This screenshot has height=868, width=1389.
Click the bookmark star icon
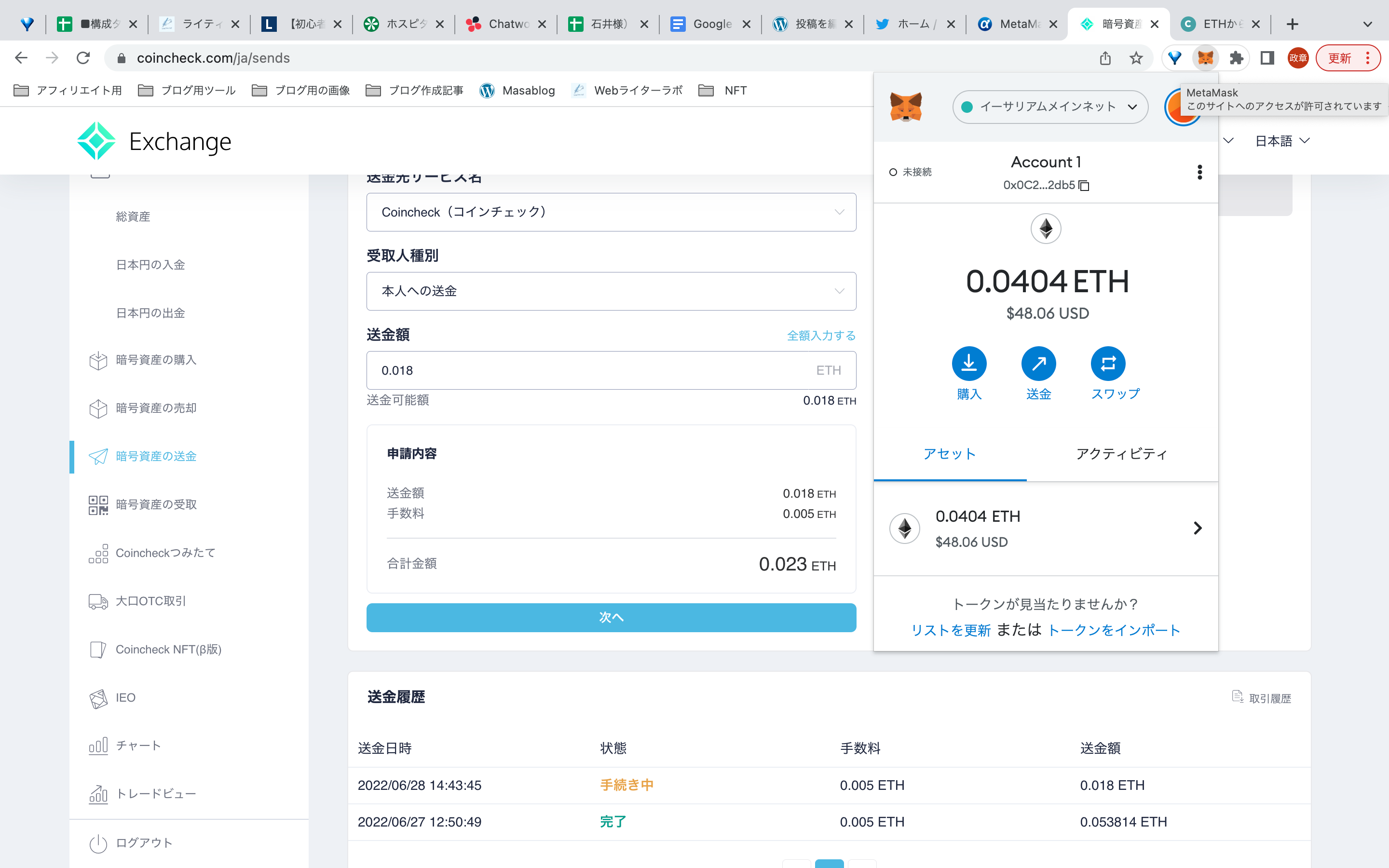click(1136, 58)
